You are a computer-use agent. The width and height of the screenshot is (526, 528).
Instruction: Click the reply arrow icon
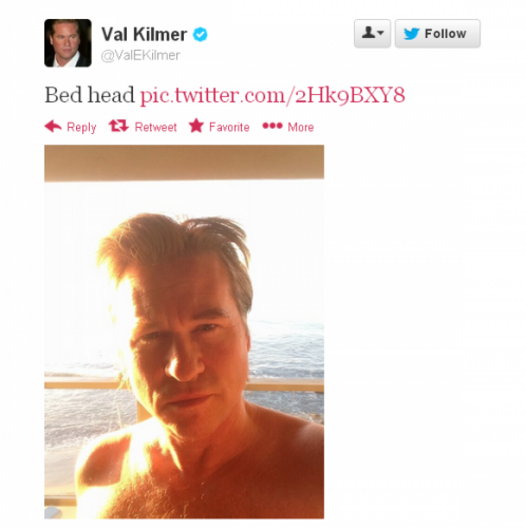[53, 126]
